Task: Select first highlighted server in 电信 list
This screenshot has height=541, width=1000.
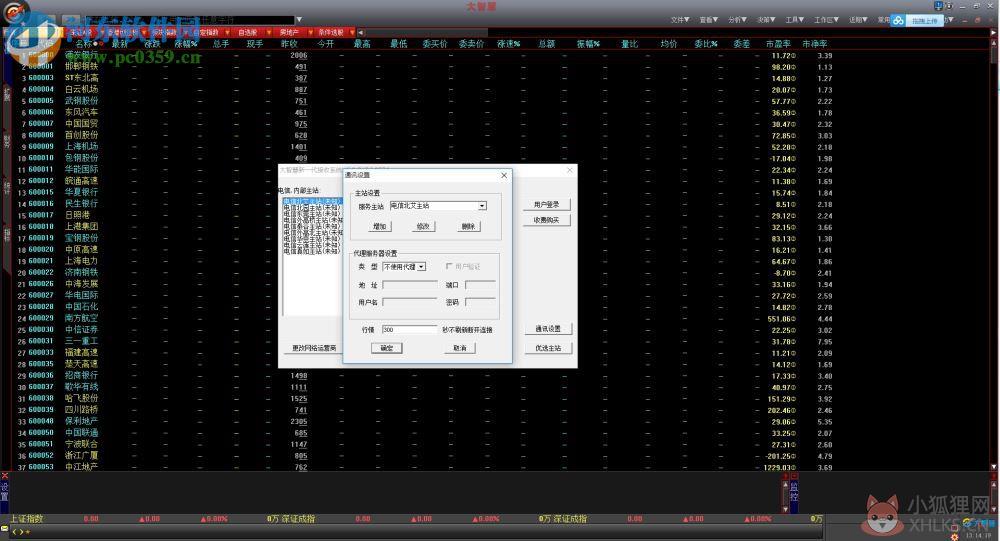Action: [x=312, y=202]
